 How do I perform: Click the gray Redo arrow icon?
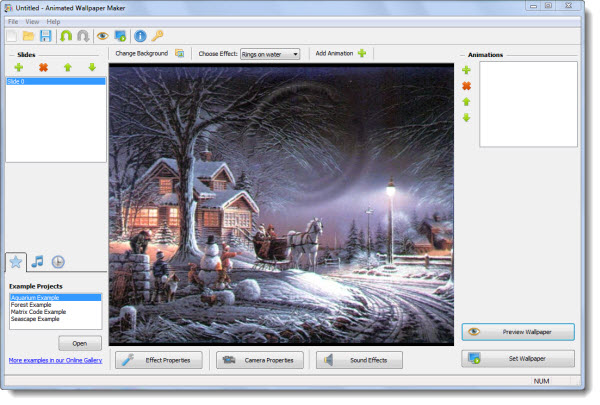point(83,36)
